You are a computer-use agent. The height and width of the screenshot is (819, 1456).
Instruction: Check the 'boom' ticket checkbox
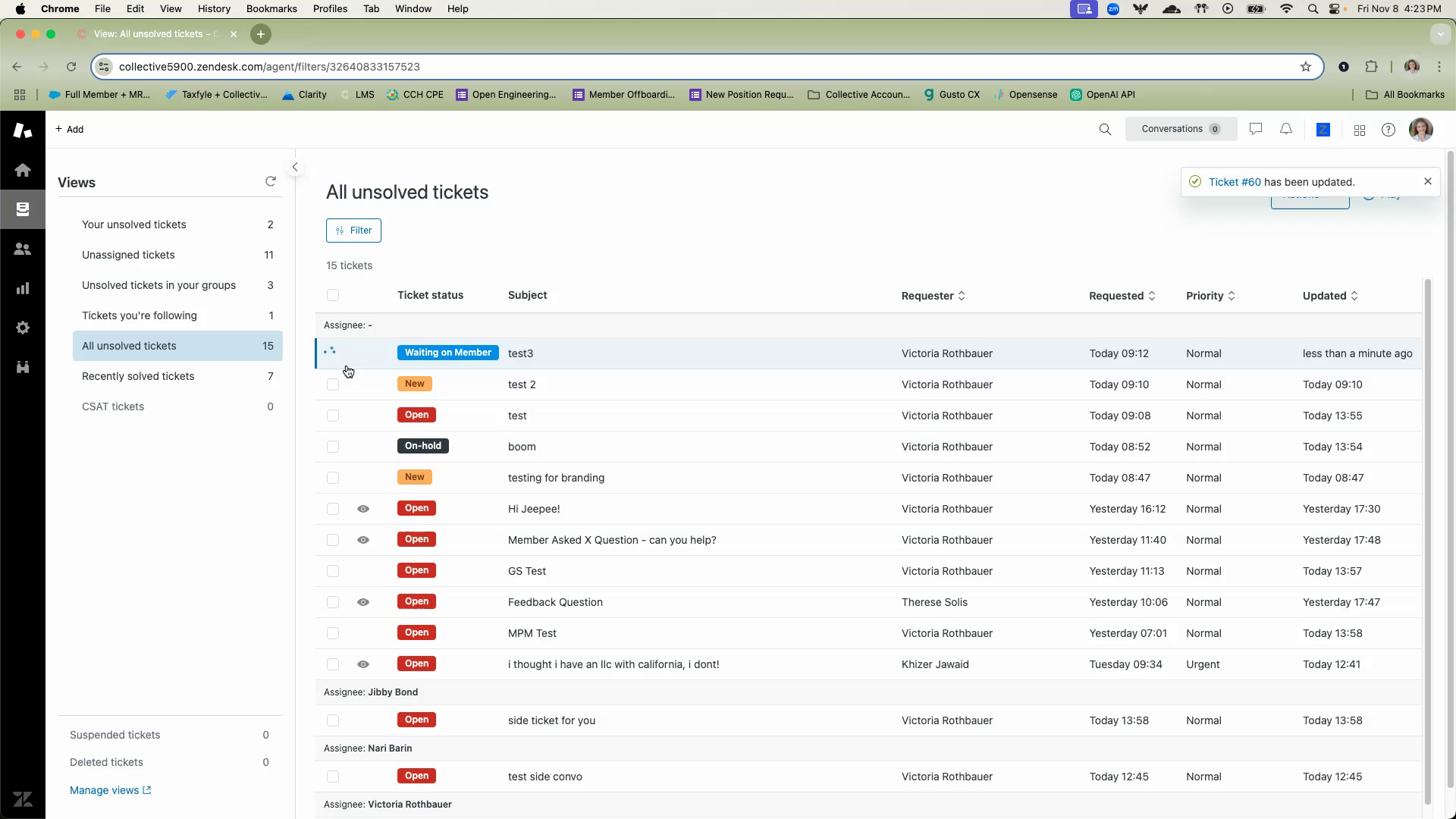[x=333, y=447]
